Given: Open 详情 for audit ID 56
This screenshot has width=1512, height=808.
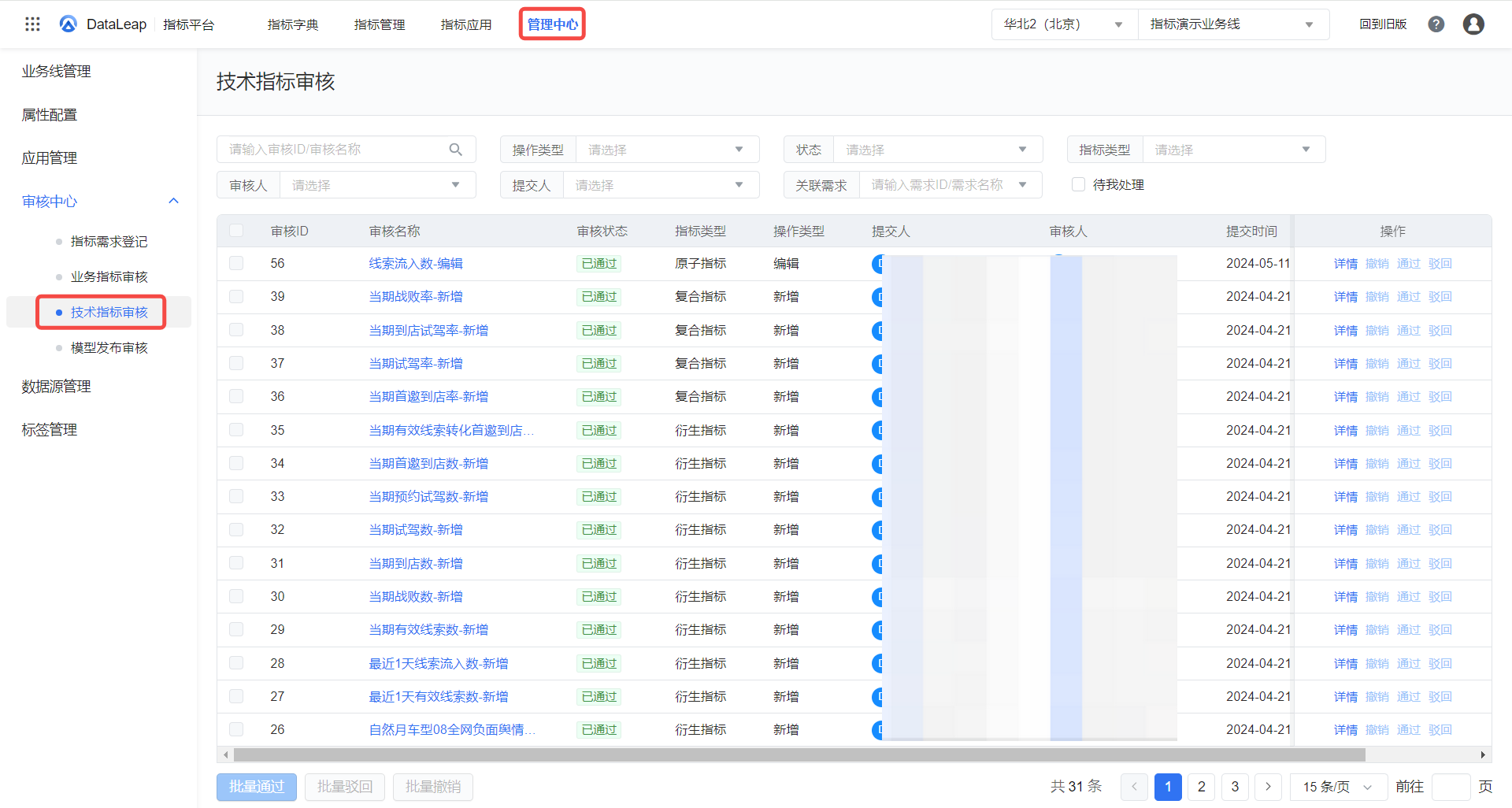Looking at the screenshot, I should pyautogui.click(x=1346, y=264).
